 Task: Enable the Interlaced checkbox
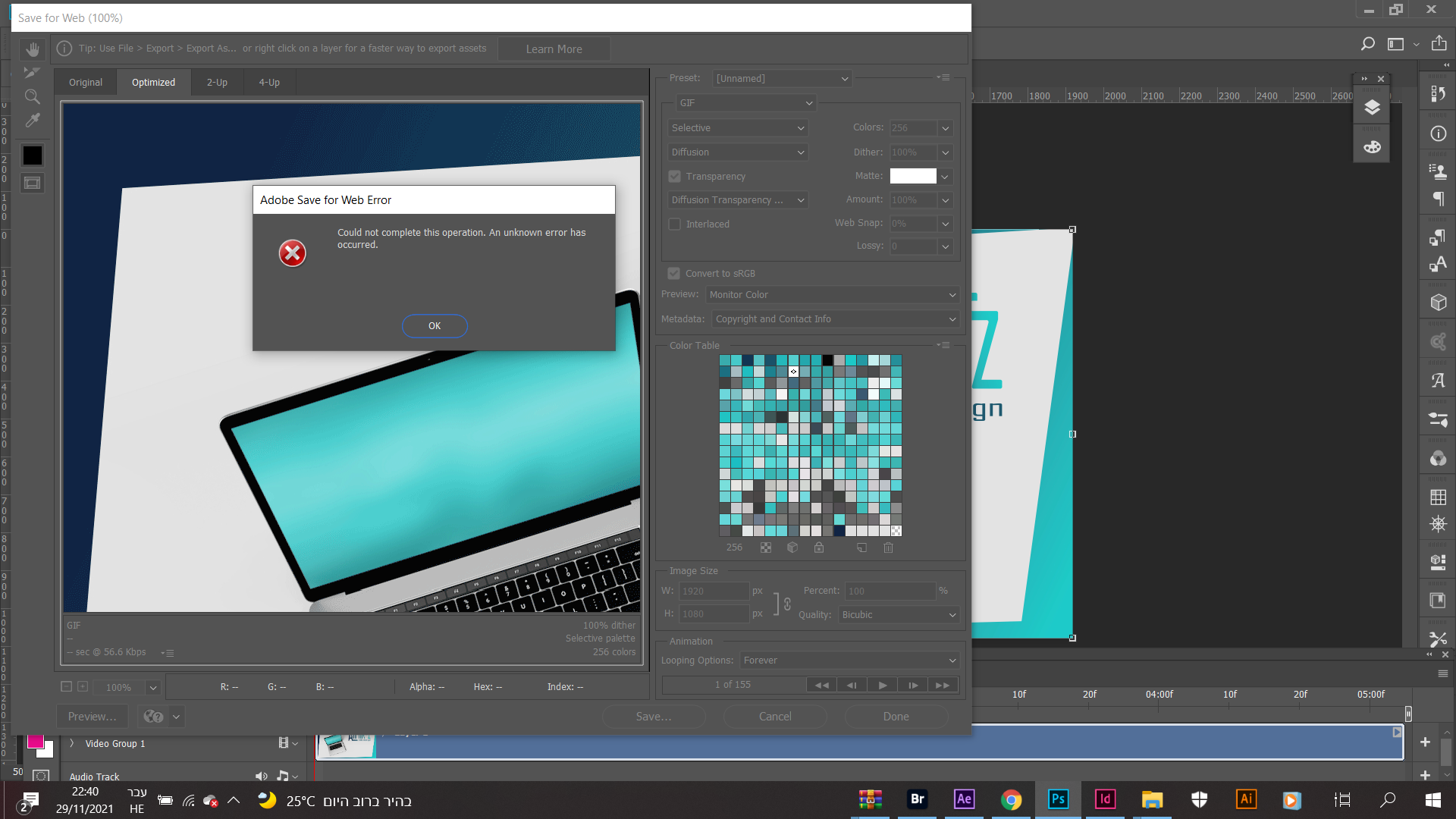pyautogui.click(x=674, y=224)
